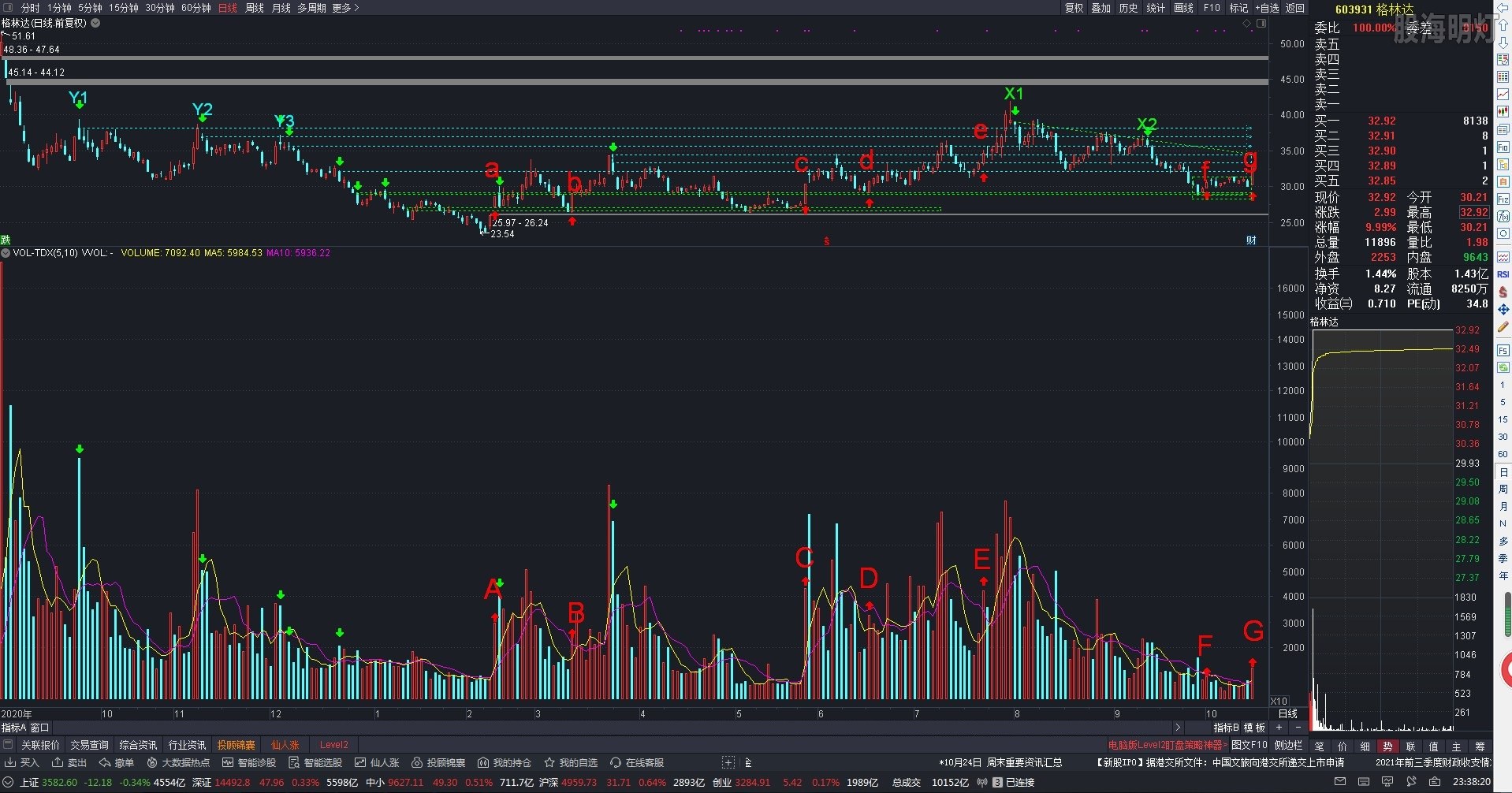Screen dimensions: 1512x793
Task: Open 在线客服 customer service headset
Action: 637,762
